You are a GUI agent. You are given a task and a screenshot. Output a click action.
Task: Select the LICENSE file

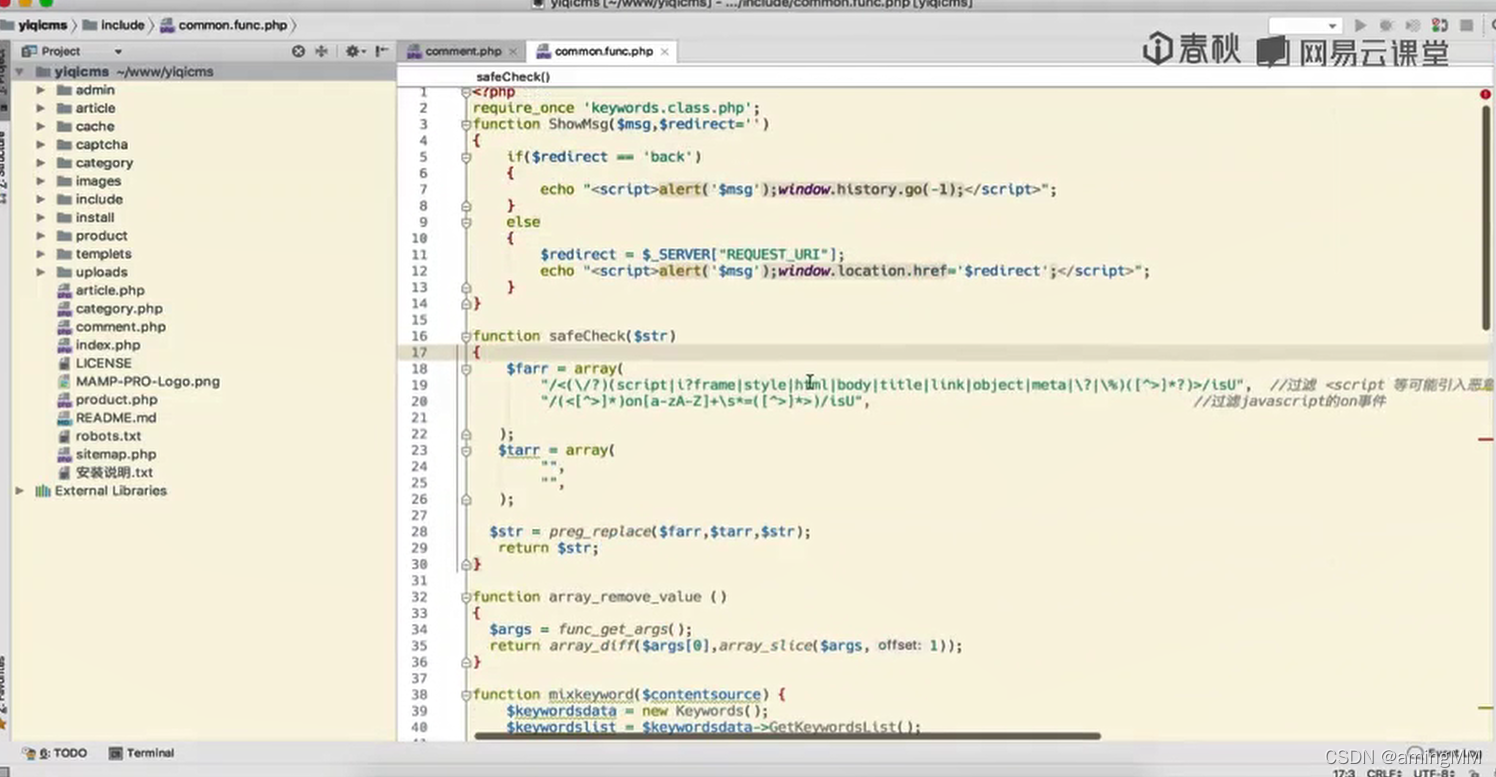pyautogui.click(x=103, y=363)
